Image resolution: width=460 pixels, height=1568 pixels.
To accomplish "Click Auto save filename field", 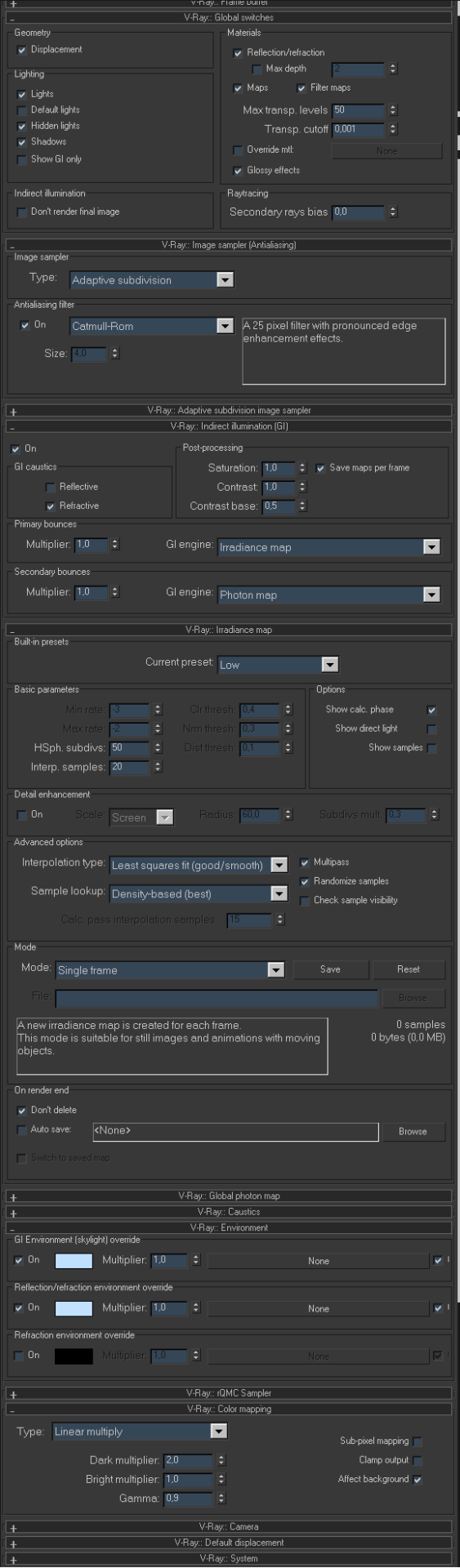I will (235, 1131).
